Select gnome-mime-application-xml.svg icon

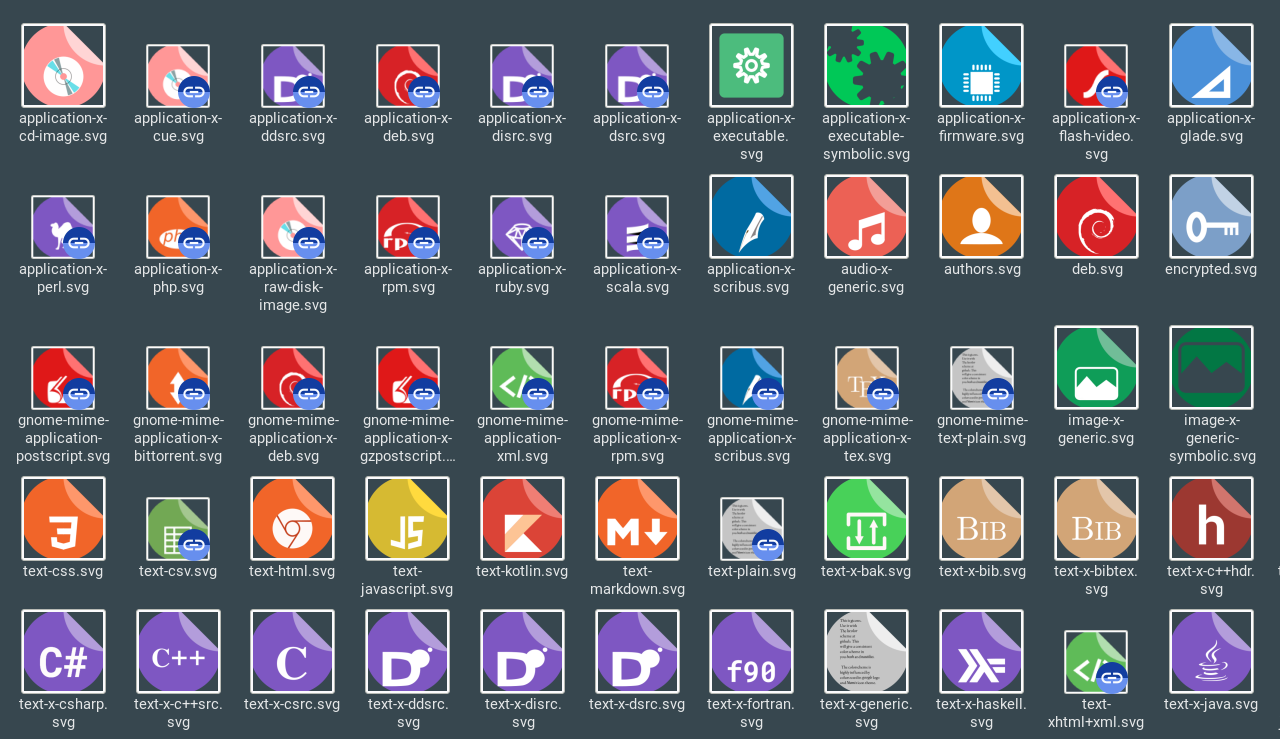pos(522,378)
